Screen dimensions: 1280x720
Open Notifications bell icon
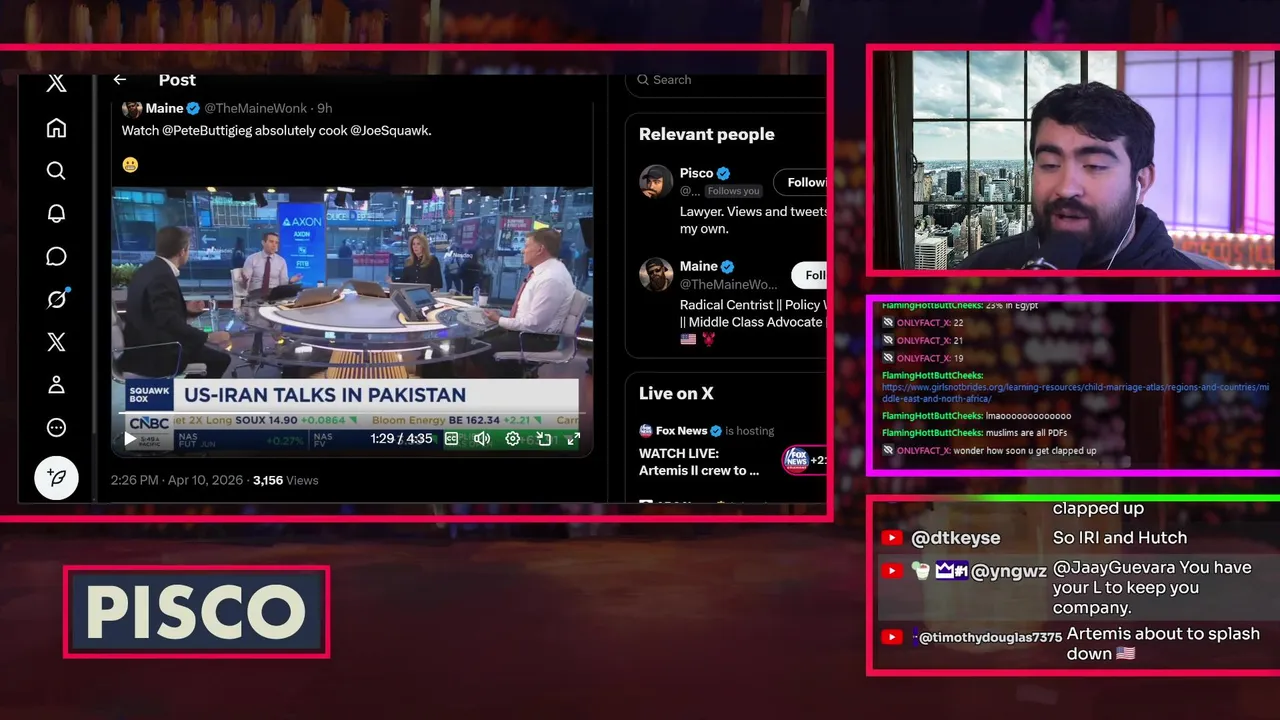pyautogui.click(x=56, y=213)
